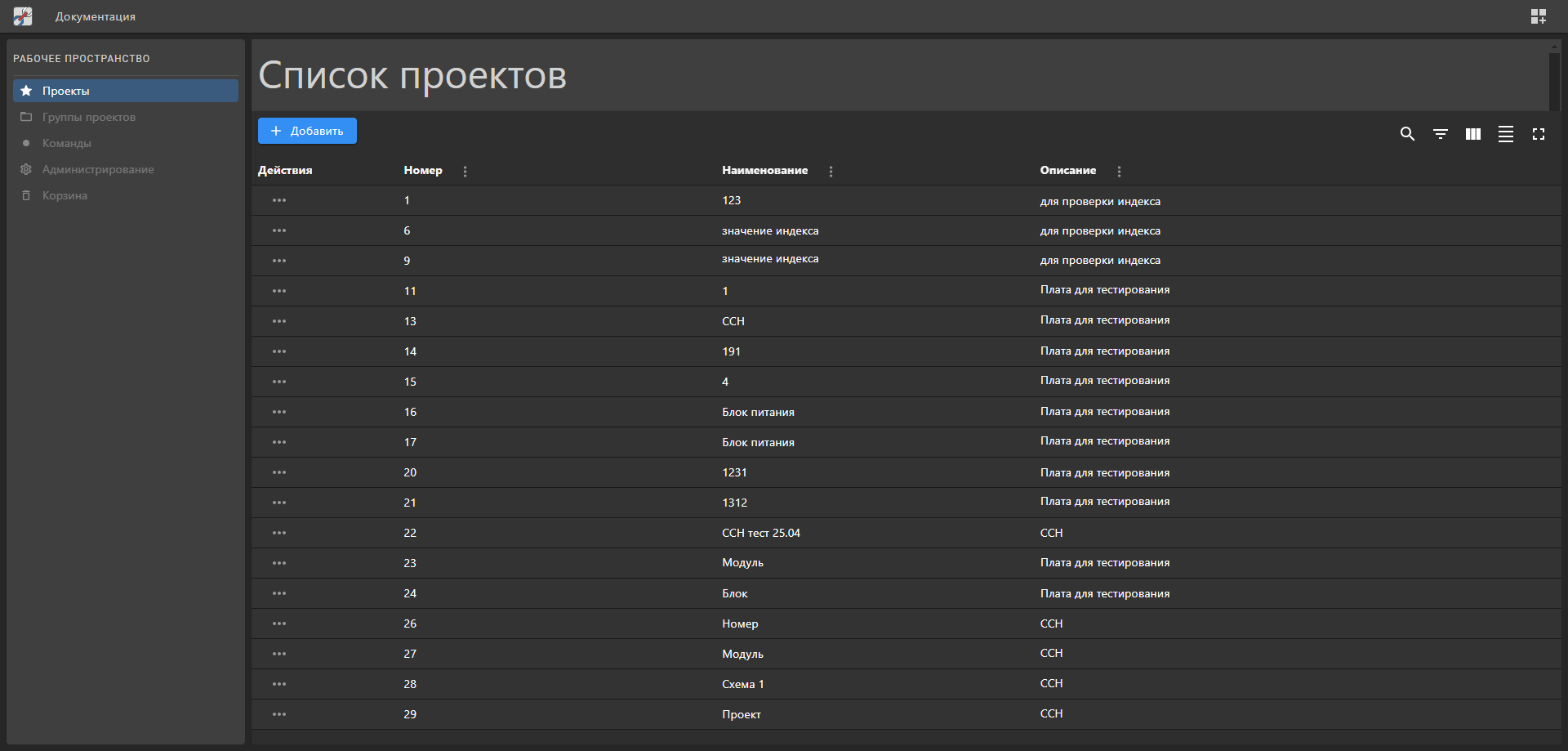1568x751 pixels.
Task: Open Описание column options menu
Action: point(1120,172)
